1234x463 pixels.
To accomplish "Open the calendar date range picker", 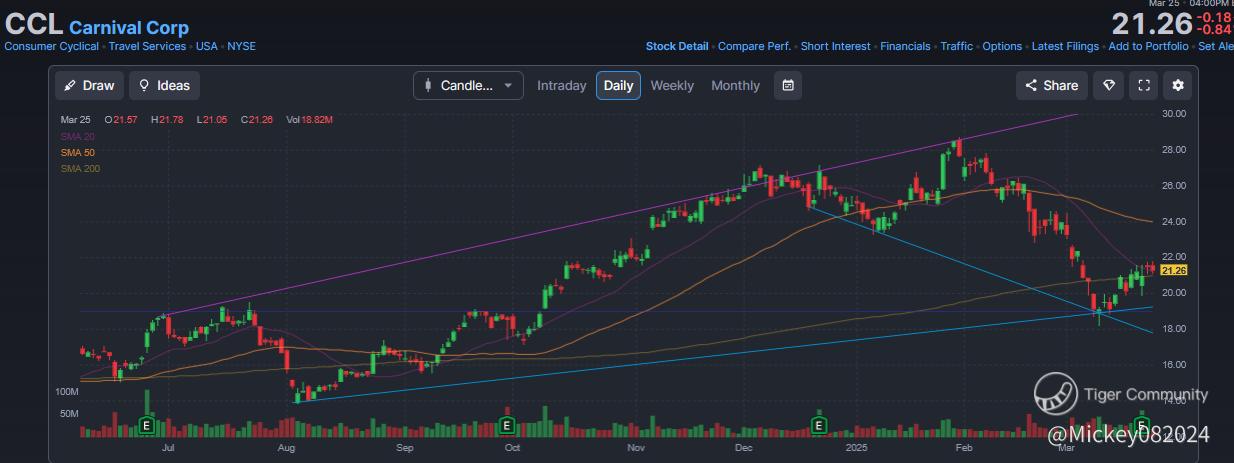I will tap(788, 86).
